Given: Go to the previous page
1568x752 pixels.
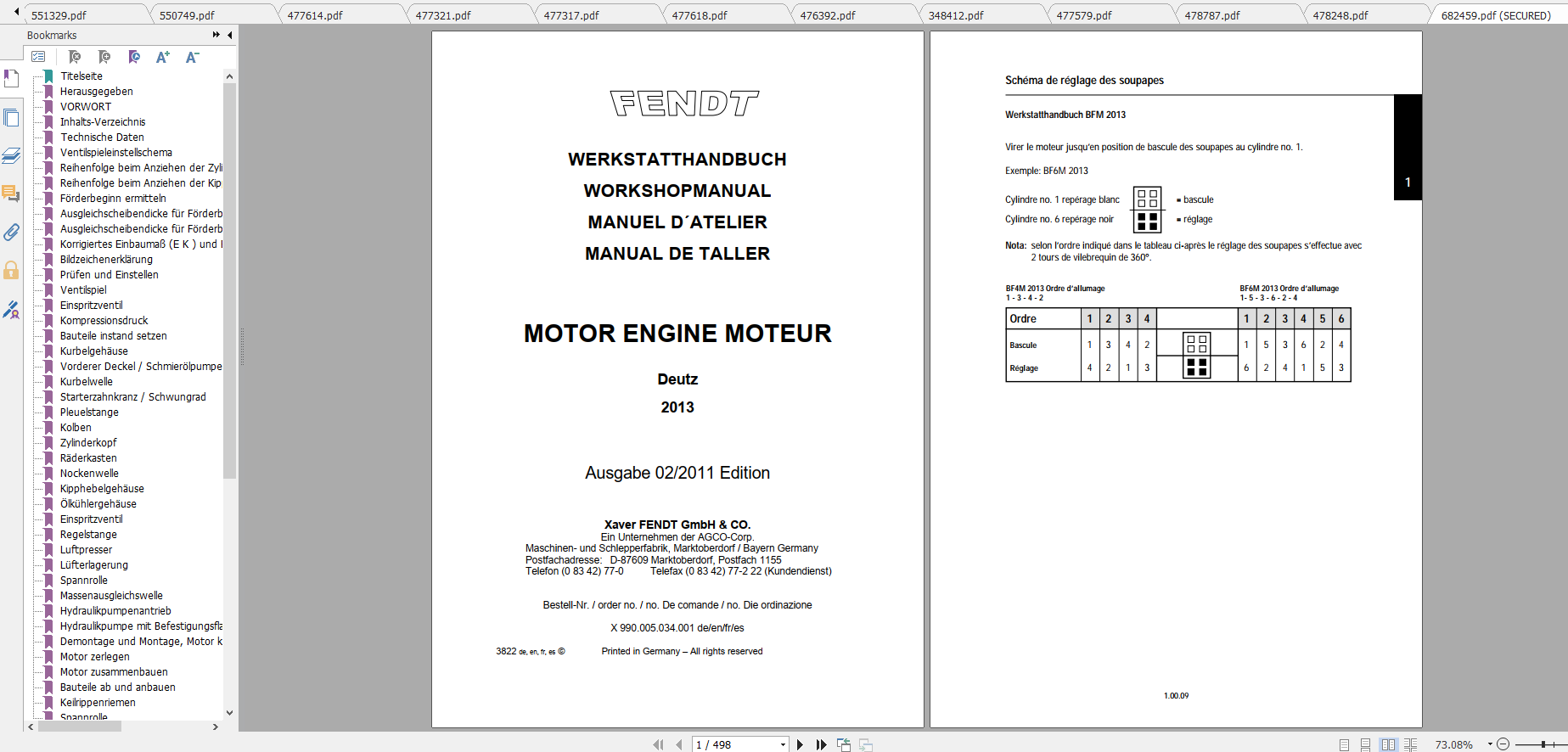Looking at the screenshot, I should pyautogui.click(x=679, y=744).
